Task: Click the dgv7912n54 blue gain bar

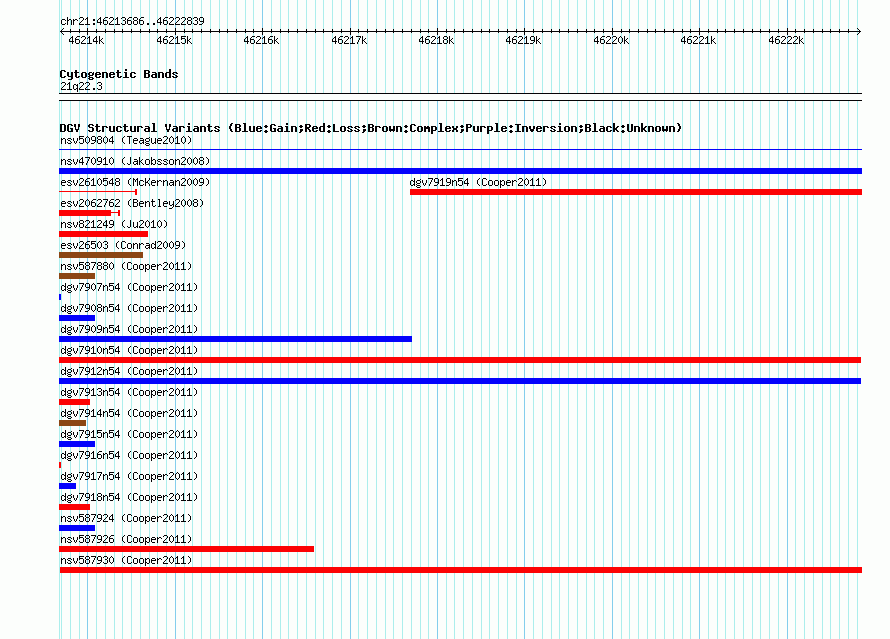Action: [x=460, y=381]
